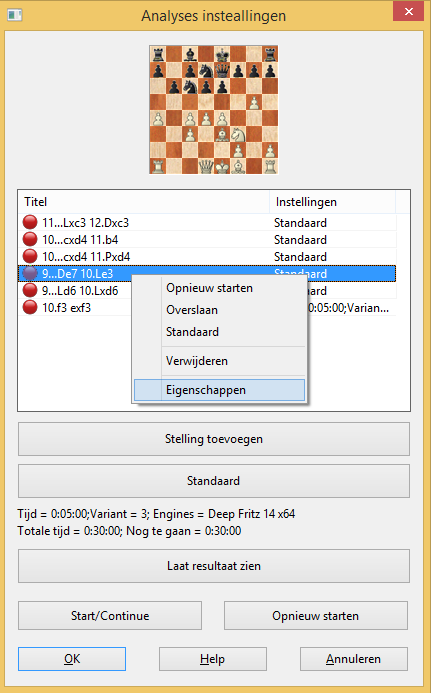Click the Opnieuw starten button at the bottom
431x693 pixels.
click(x=316, y=616)
